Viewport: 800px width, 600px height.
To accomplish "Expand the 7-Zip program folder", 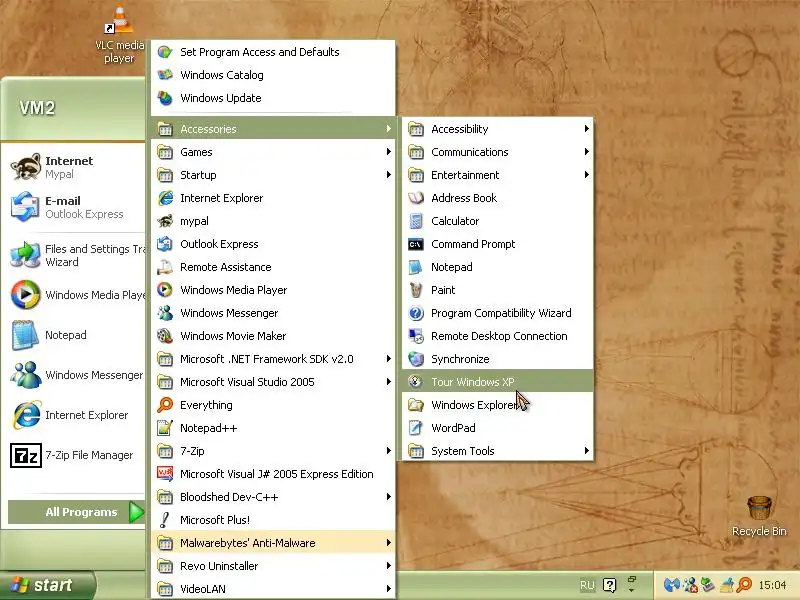I will pos(273,451).
